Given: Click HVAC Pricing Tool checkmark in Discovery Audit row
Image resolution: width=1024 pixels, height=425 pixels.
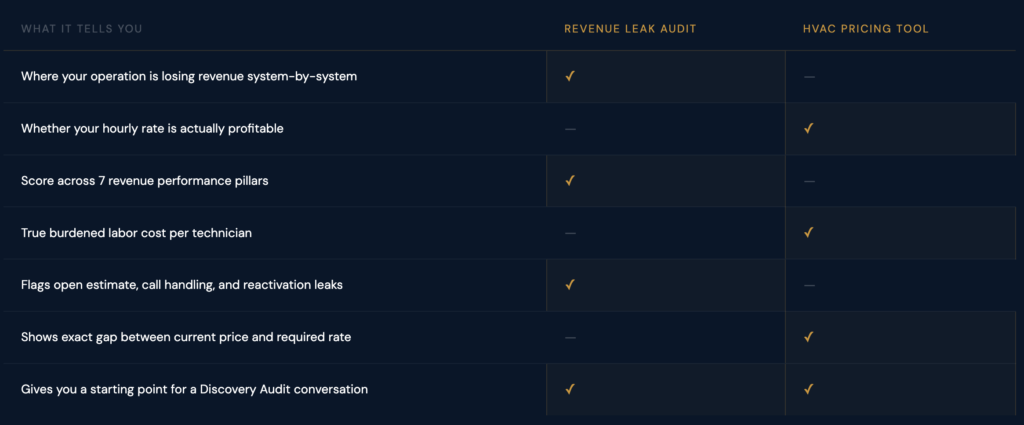Looking at the screenshot, I should coord(808,389).
